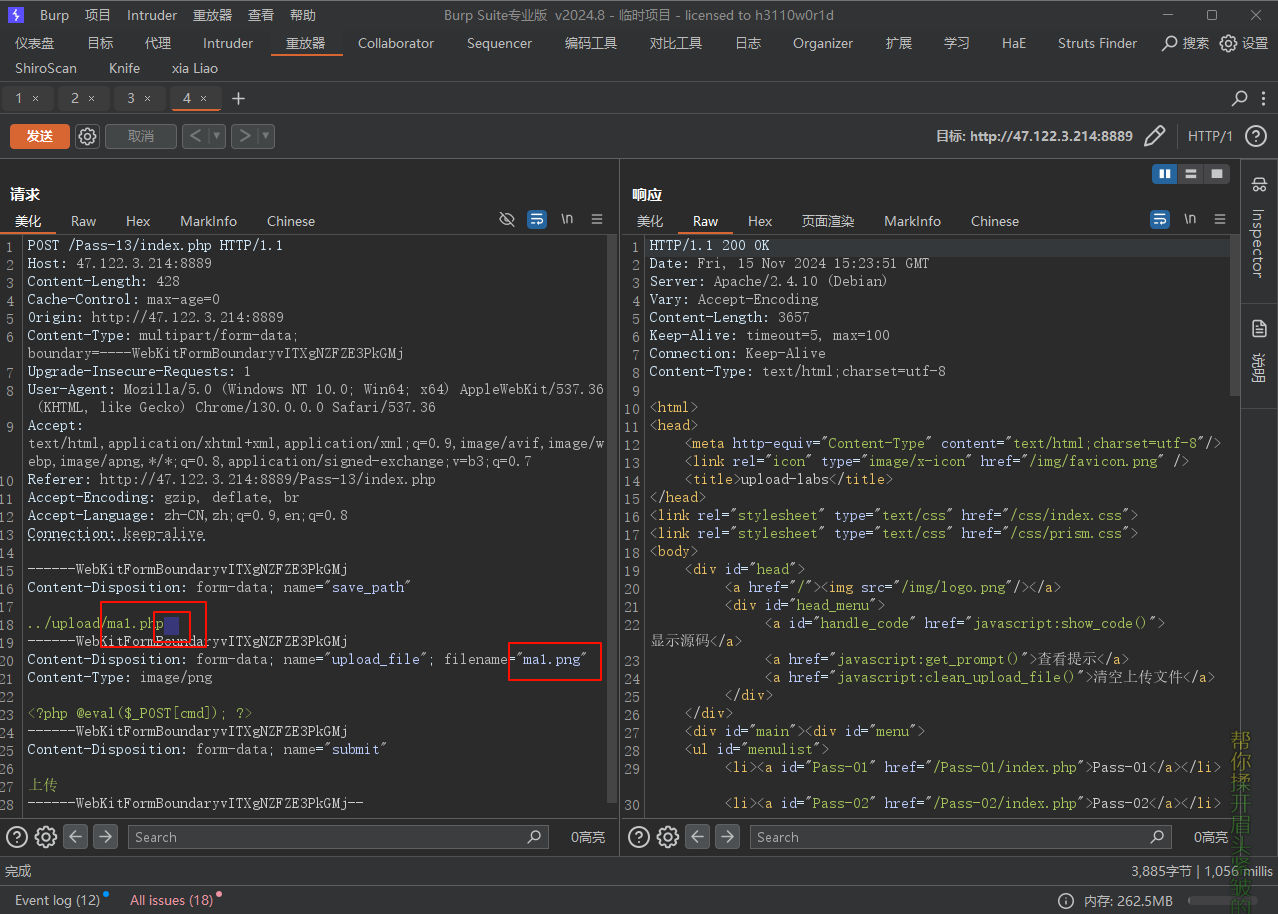The height and width of the screenshot is (914, 1278).
Task: Jump to next match in request search
Action: tap(106, 837)
